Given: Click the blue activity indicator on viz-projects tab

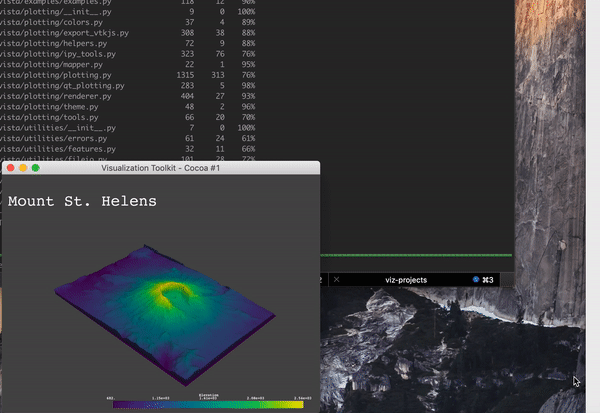Looking at the screenshot, I should pyautogui.click(x=476, y=279).
